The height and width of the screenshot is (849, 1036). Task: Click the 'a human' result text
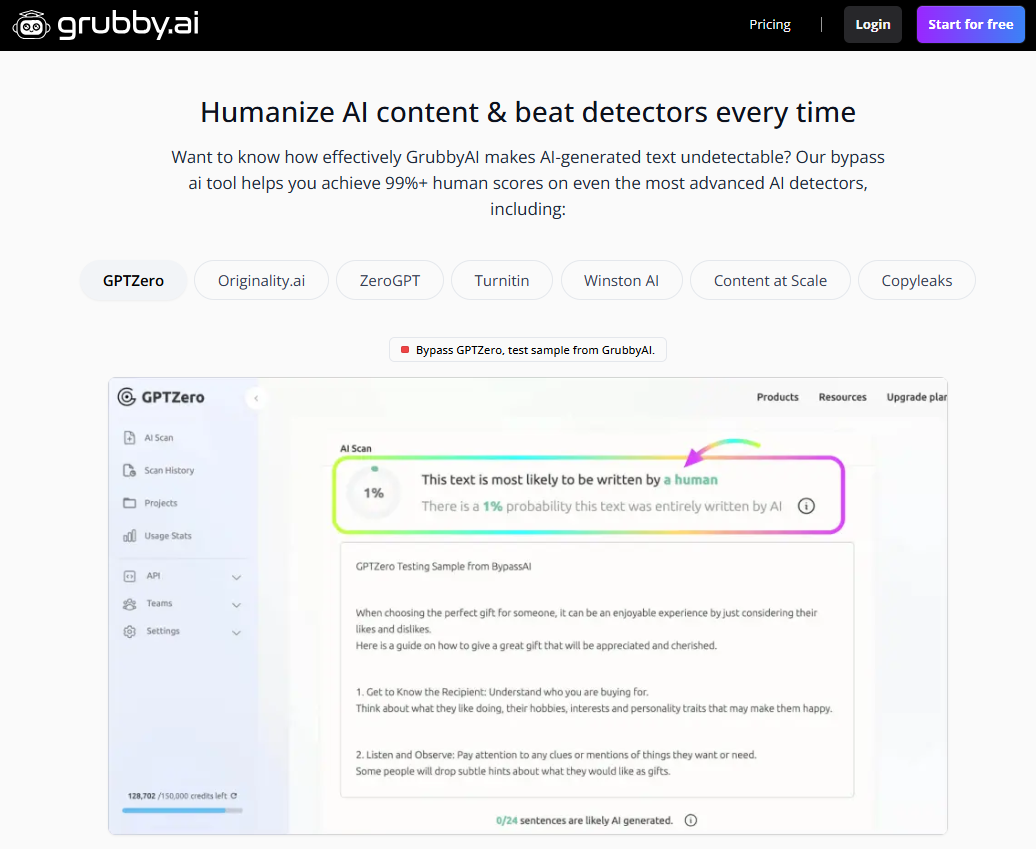[690, 480]
